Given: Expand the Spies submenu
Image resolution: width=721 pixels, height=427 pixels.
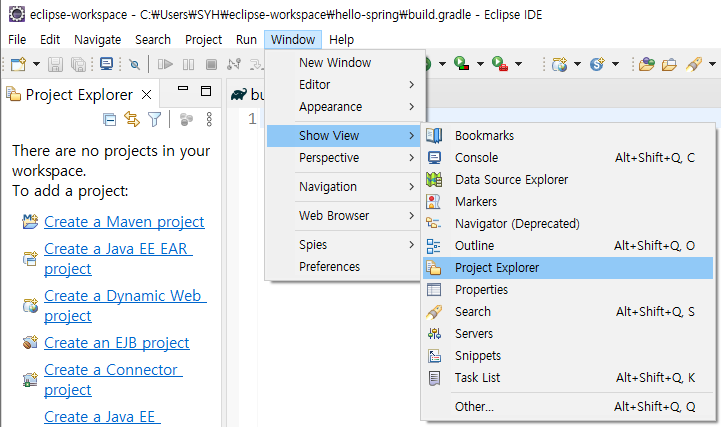Looking at the screenshot, I should point(343,245).
